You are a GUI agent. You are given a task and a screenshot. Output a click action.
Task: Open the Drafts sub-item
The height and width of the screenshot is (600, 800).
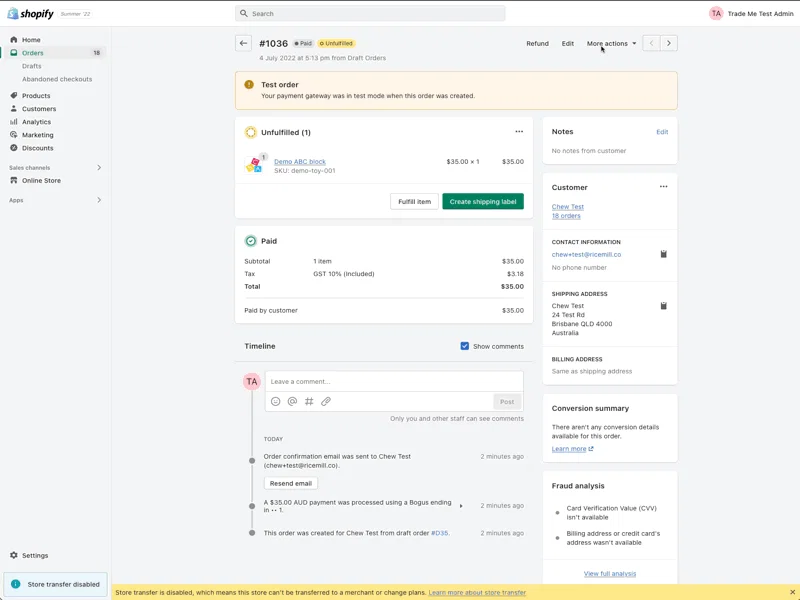pos(32,66)
